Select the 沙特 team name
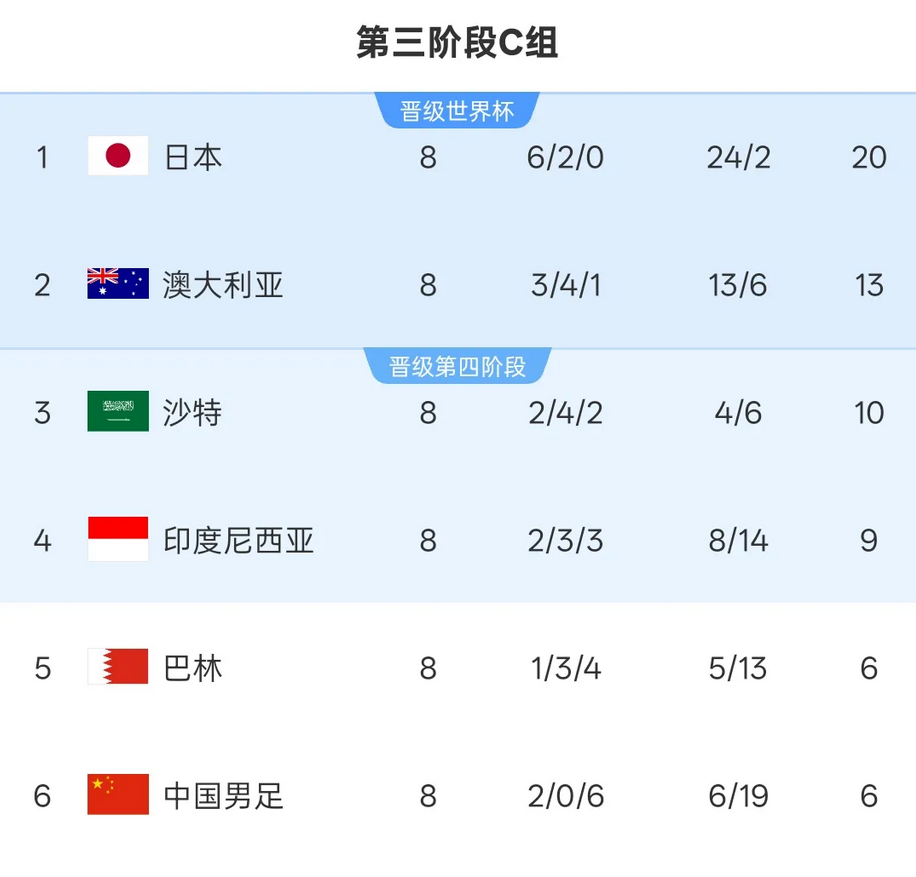The width and height of the screenshot is (916, 877). tap(193, 413)
